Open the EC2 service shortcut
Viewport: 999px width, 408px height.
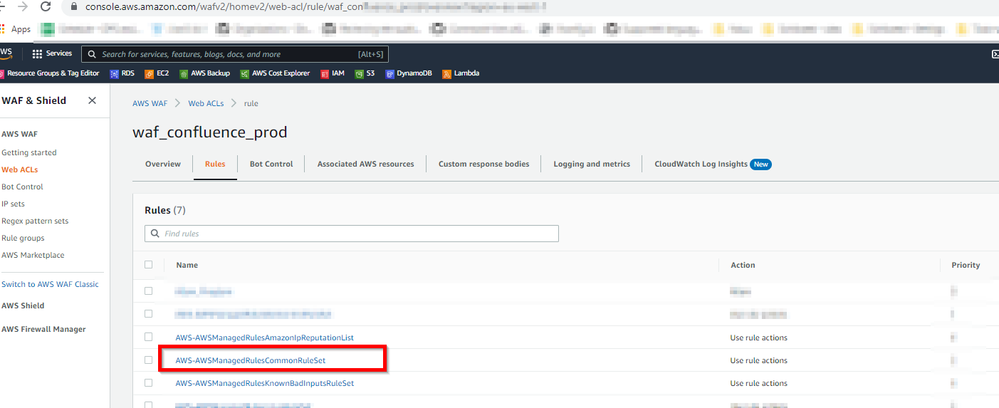157,74
